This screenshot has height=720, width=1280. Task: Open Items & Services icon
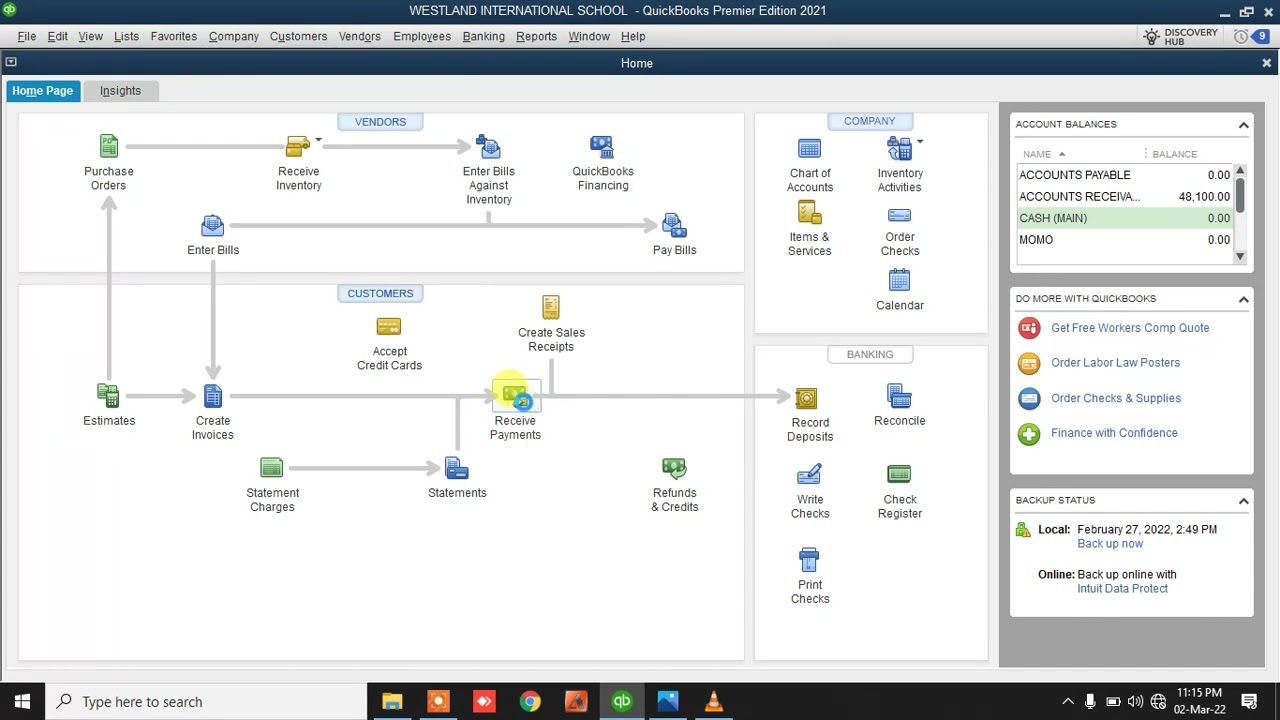pos(810,213)
